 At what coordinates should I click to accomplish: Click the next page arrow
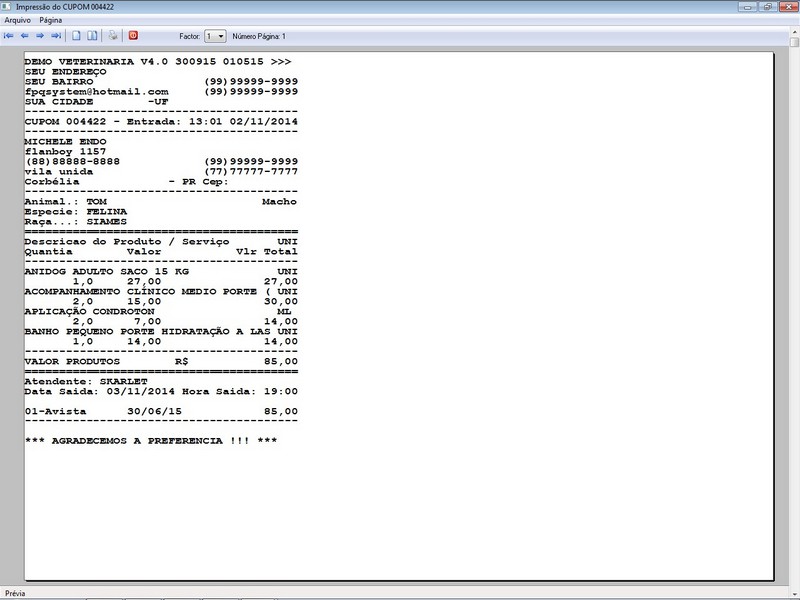[x=40, y=36]
